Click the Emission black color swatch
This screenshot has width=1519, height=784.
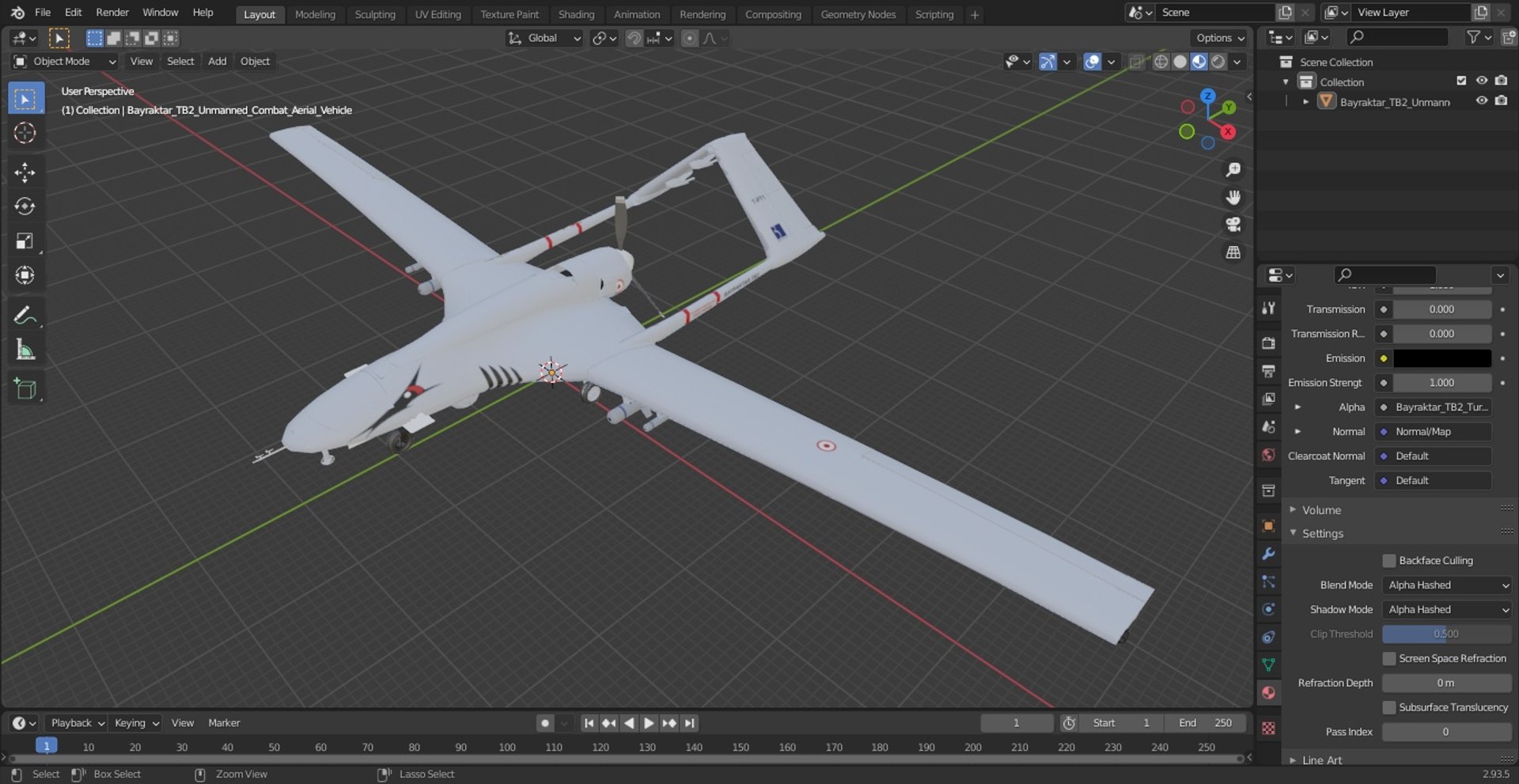pos(1441,358)
